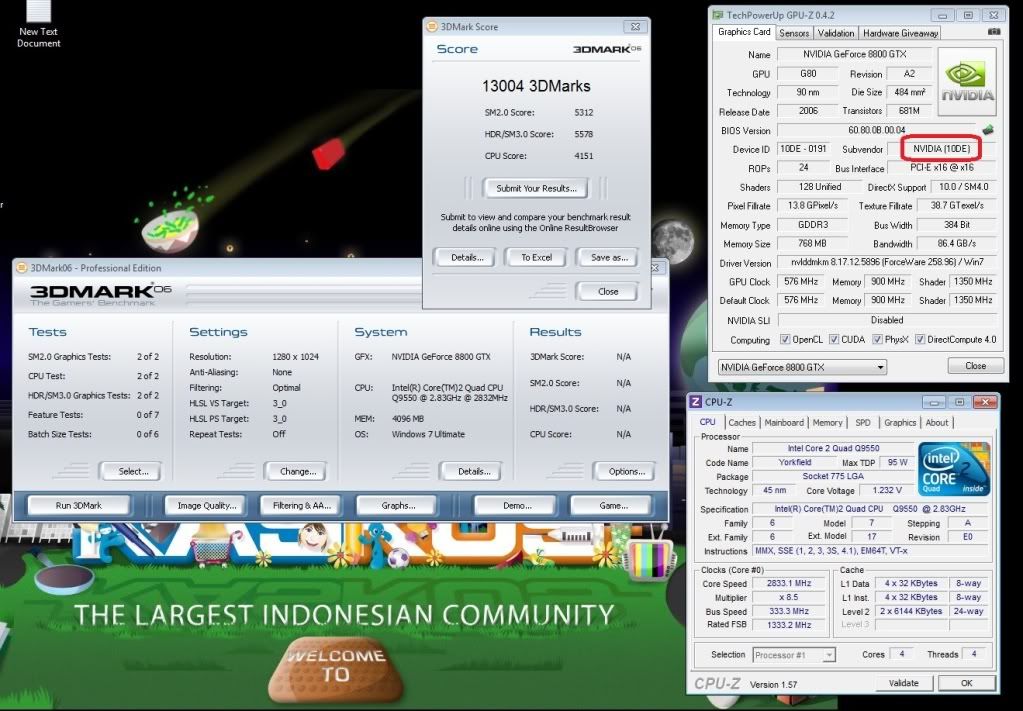Open the NVIDIA GeForce 8800 GTX card dropdown
The image size is (1023, 711).
802,367
